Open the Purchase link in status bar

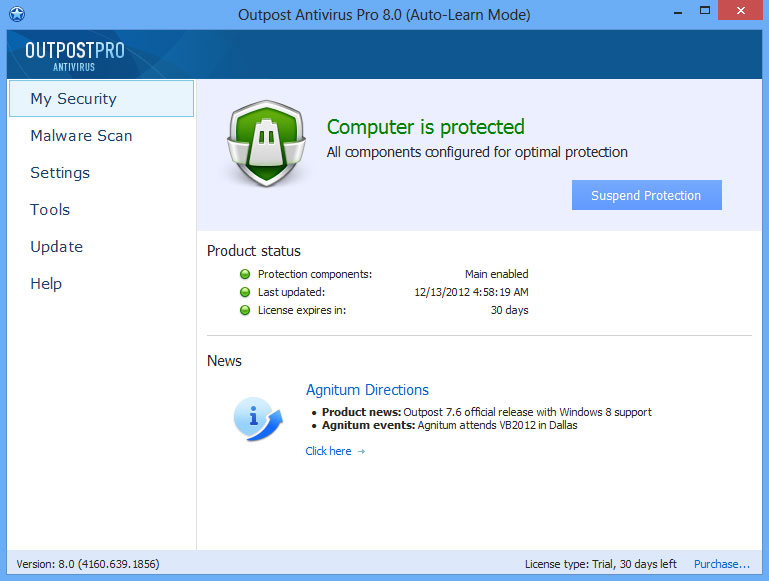pyautogui.click(x=721, y=564)
